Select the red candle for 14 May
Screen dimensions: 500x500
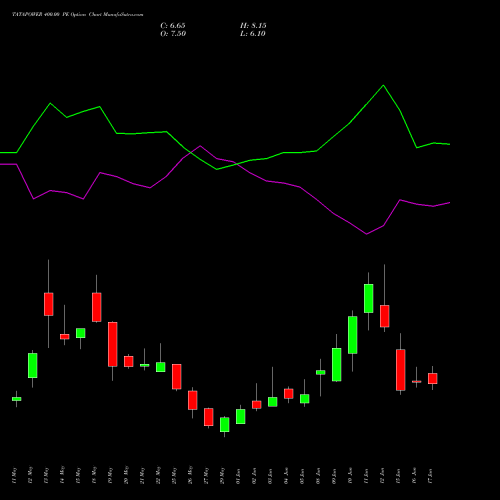(x=65, y=336)
